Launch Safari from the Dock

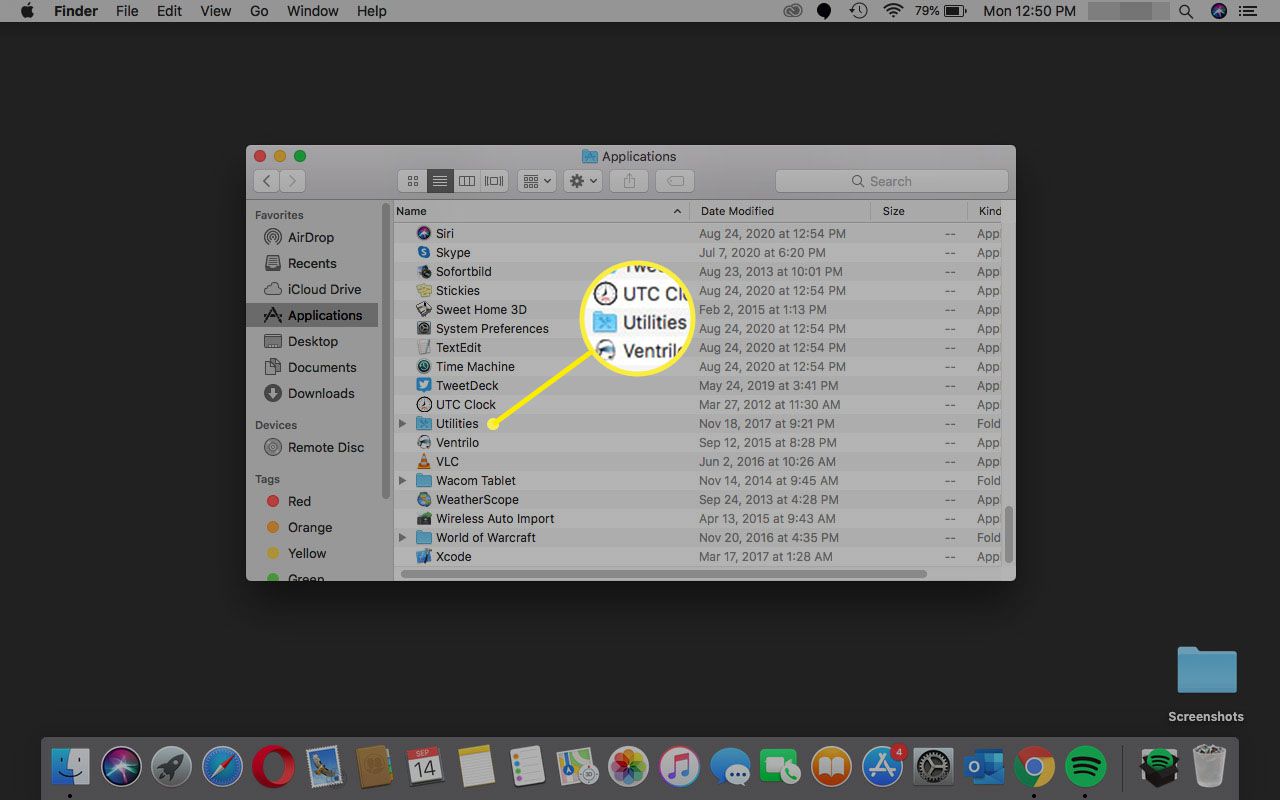point(222,767)
